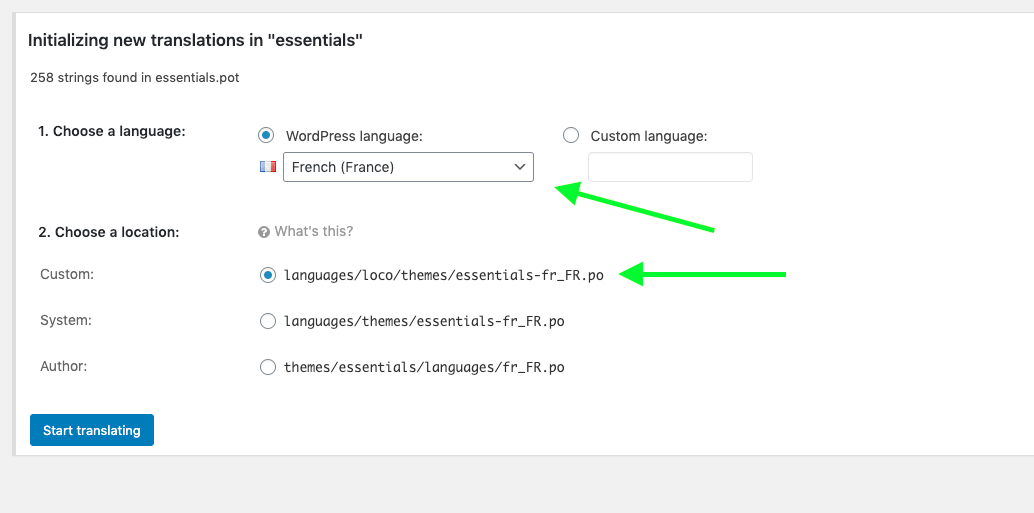1034x513 pixels.
Task: Choose Author location themes/essentials/languages radio
Action: (268, 367)
